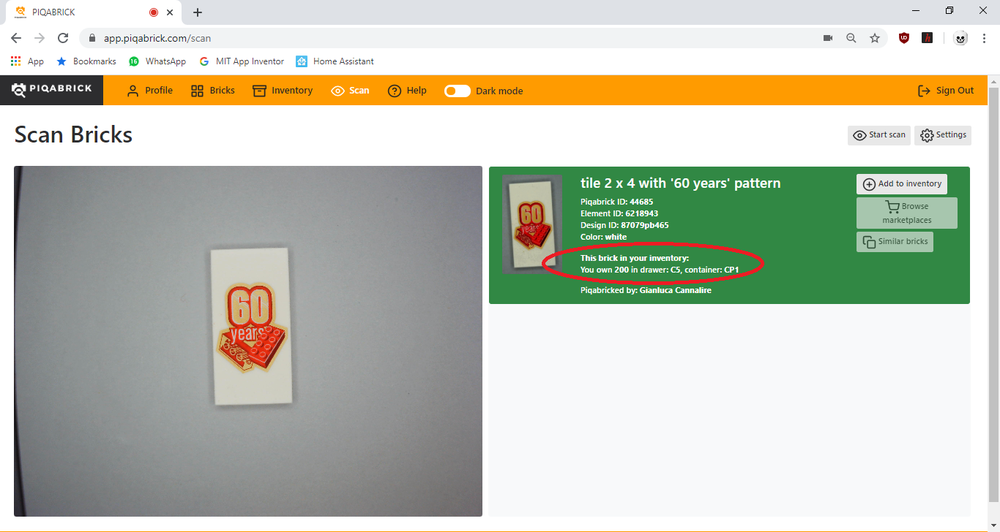The width and height of the screenshot is (1000, 532).
Task: Click Piqabricked by: Gianluca Cannalire text
Action: (x=645, y=290)
